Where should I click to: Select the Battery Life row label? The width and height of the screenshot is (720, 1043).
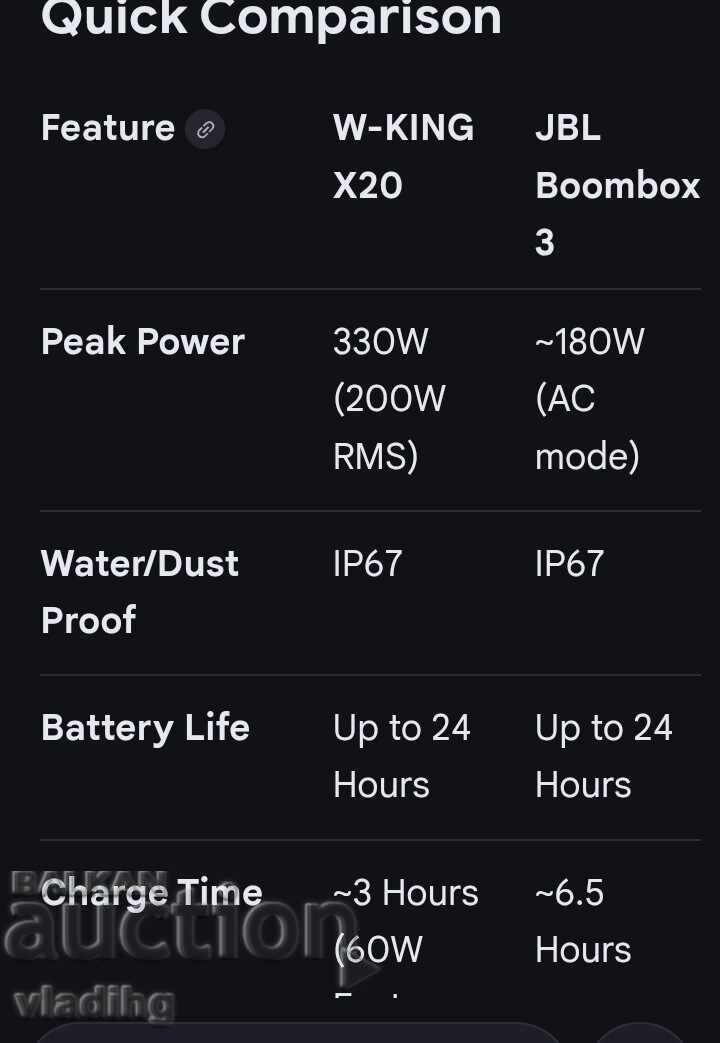click(145, 728)
